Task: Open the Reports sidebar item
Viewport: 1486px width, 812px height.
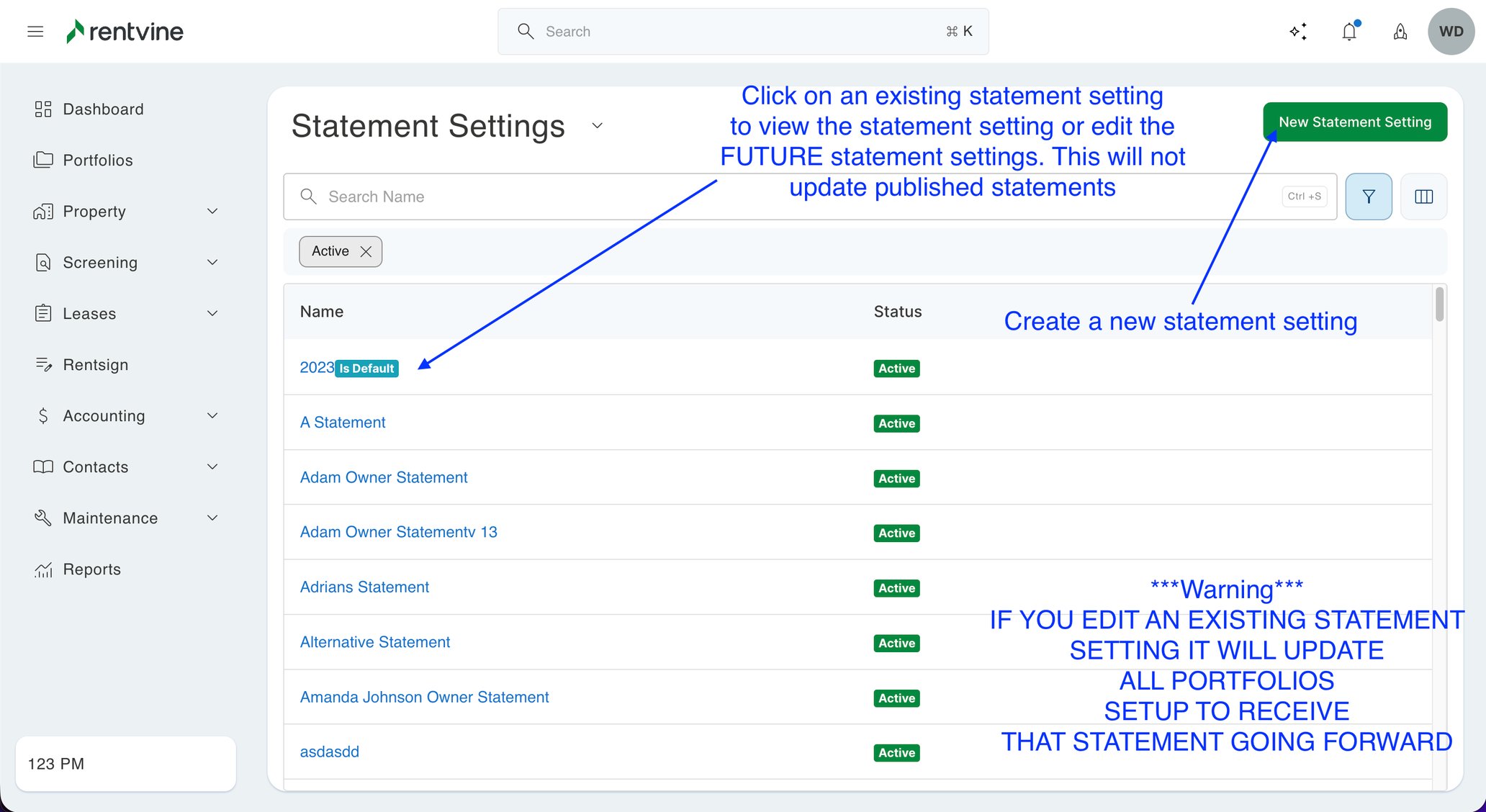Action: [x=91, y=569]
